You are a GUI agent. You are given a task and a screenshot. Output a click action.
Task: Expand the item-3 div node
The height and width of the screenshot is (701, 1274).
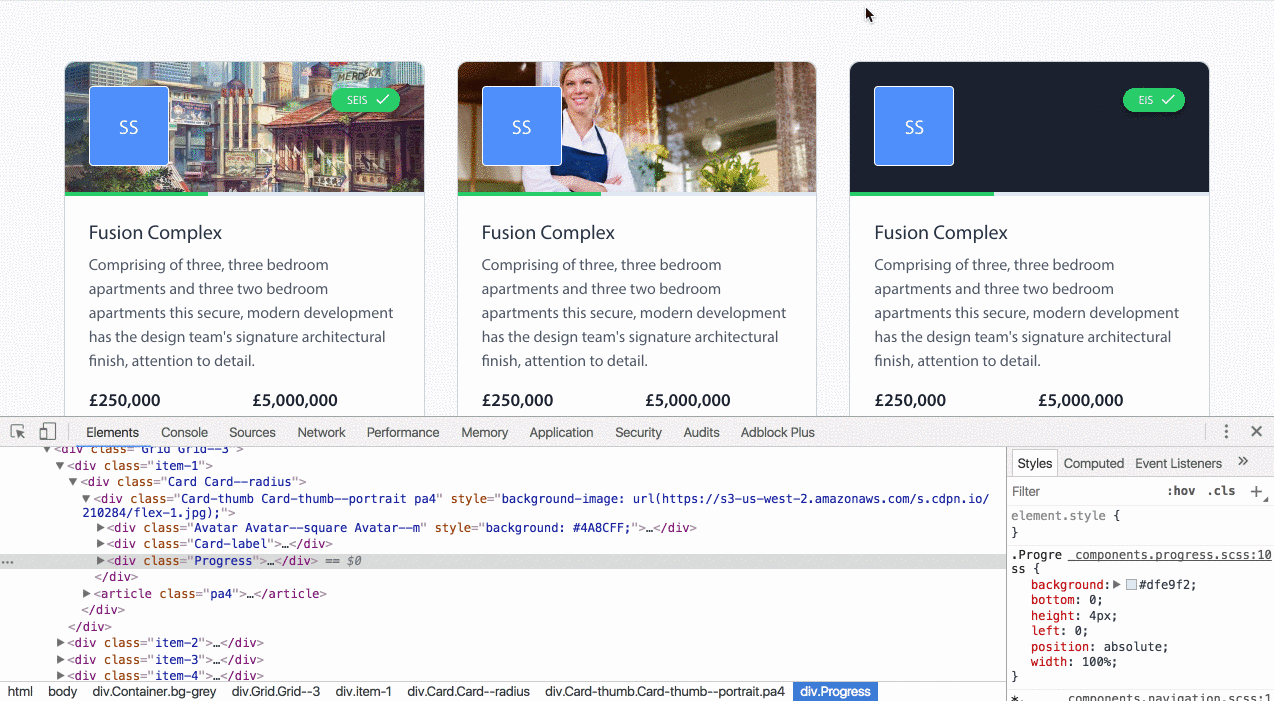(60, 659)
